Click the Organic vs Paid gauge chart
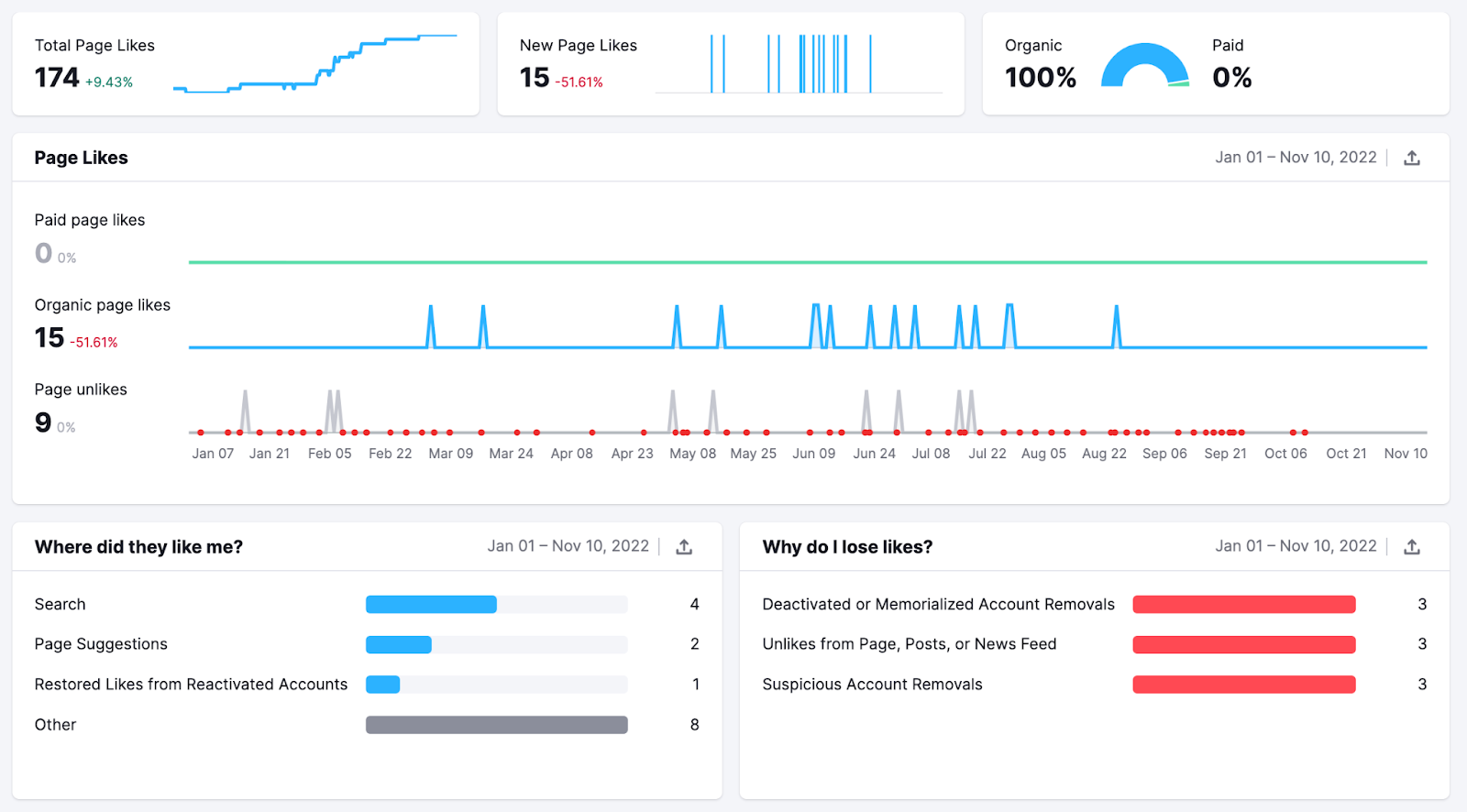The image size is (1467, 812). click(1145, 65)
